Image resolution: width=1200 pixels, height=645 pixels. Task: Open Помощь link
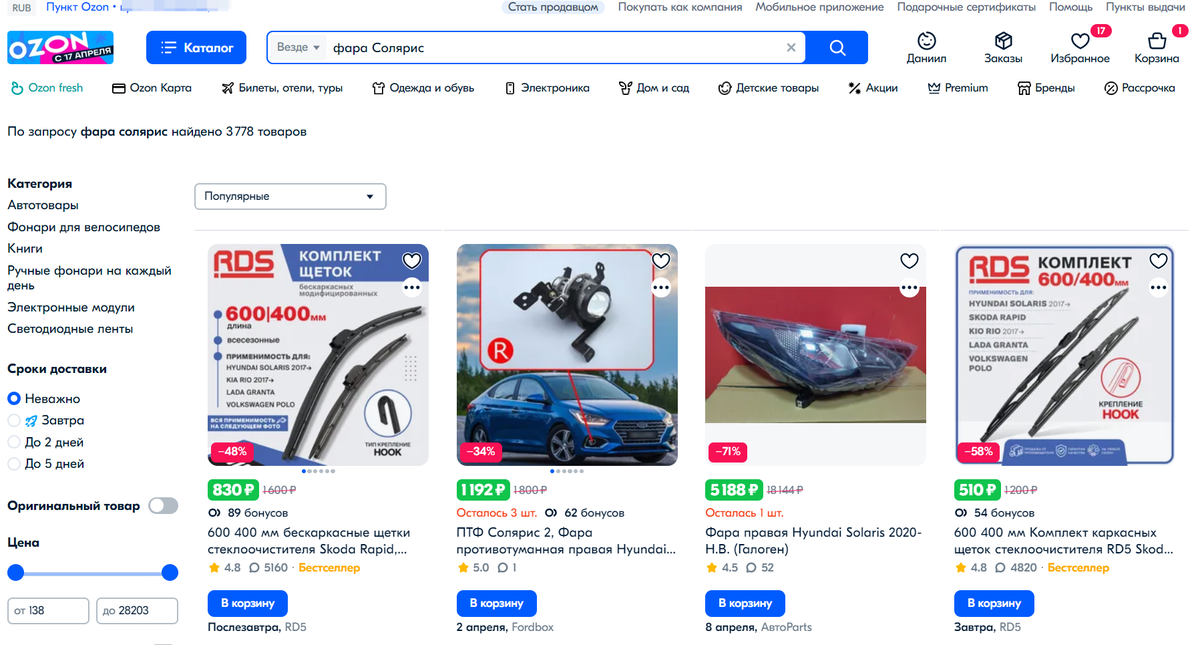click(1070, 7)
